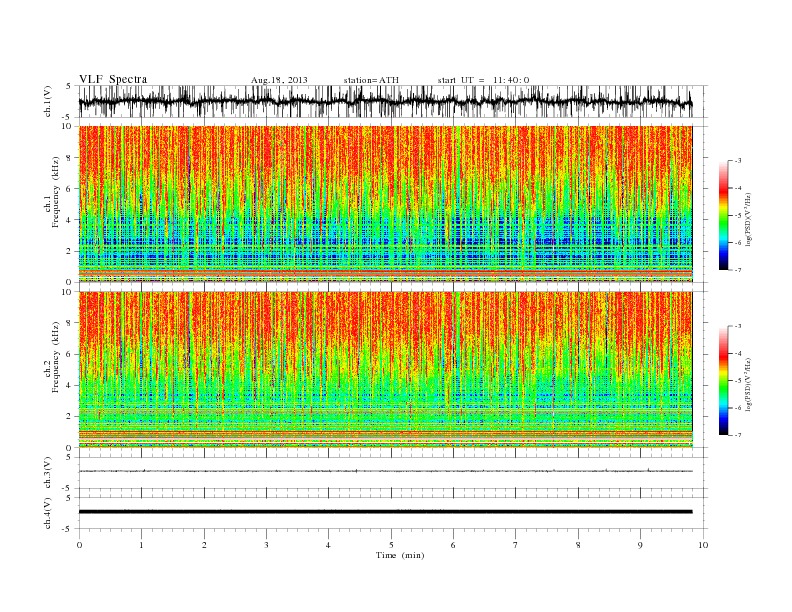Click the ch.2 spectrogram color bar
This screenshot has height=612, width=792.
(724, 381)
